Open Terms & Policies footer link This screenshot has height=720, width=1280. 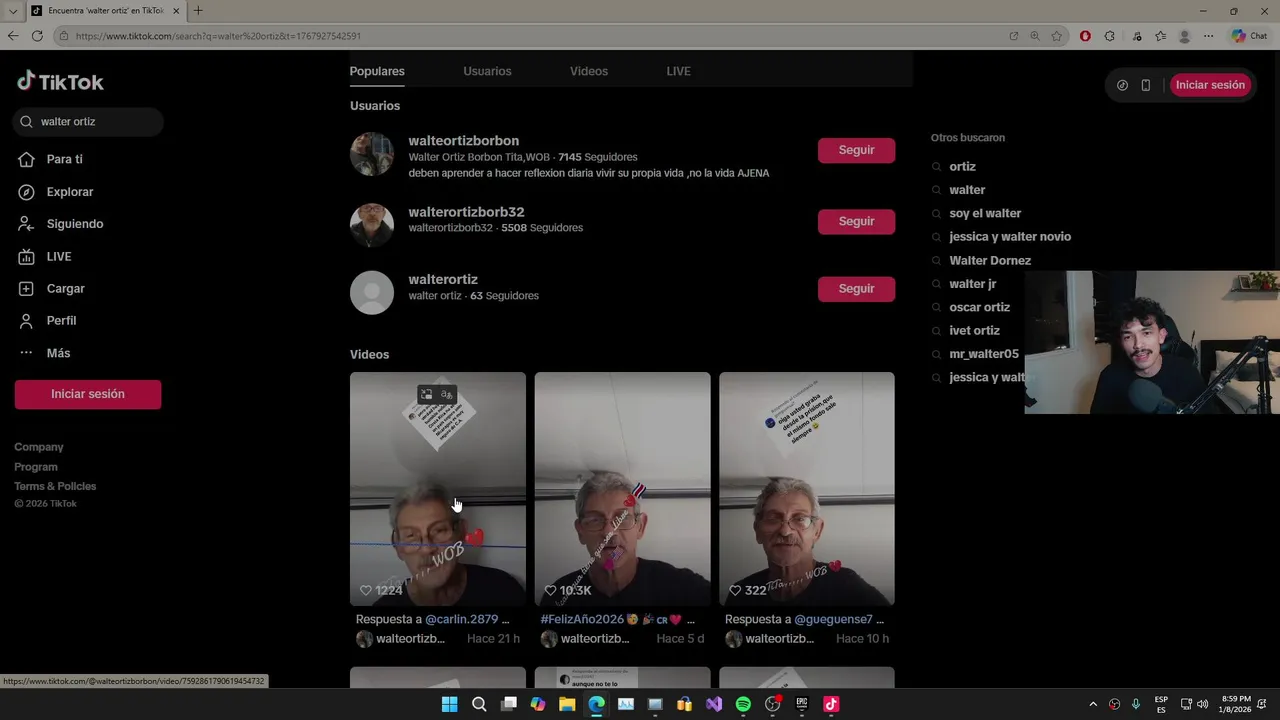55,486
